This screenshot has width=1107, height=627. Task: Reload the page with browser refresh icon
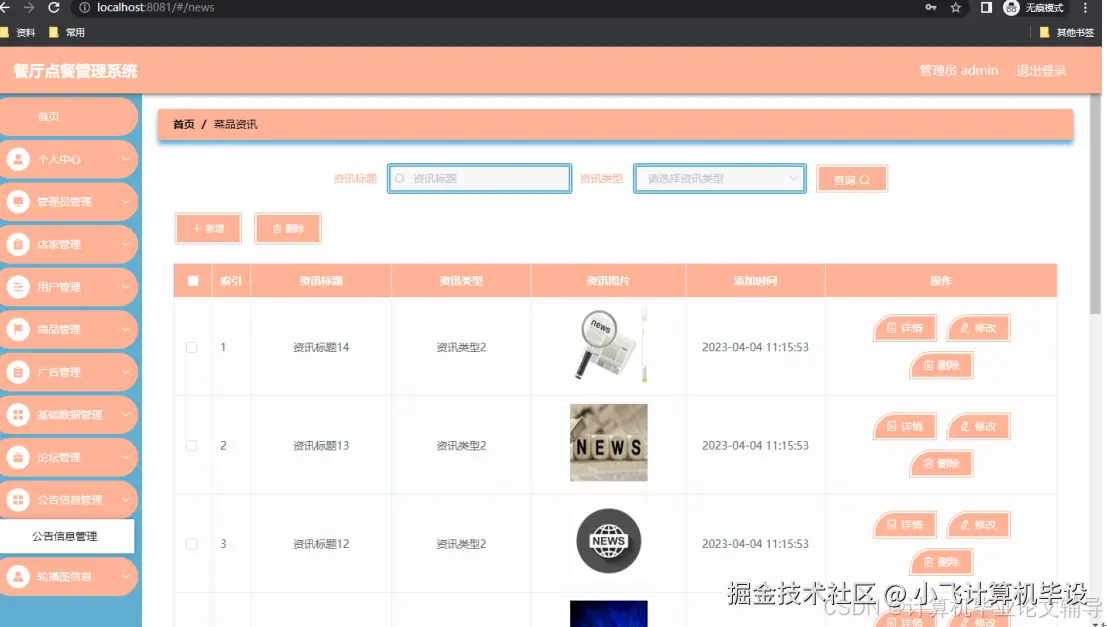coord(54,7)
